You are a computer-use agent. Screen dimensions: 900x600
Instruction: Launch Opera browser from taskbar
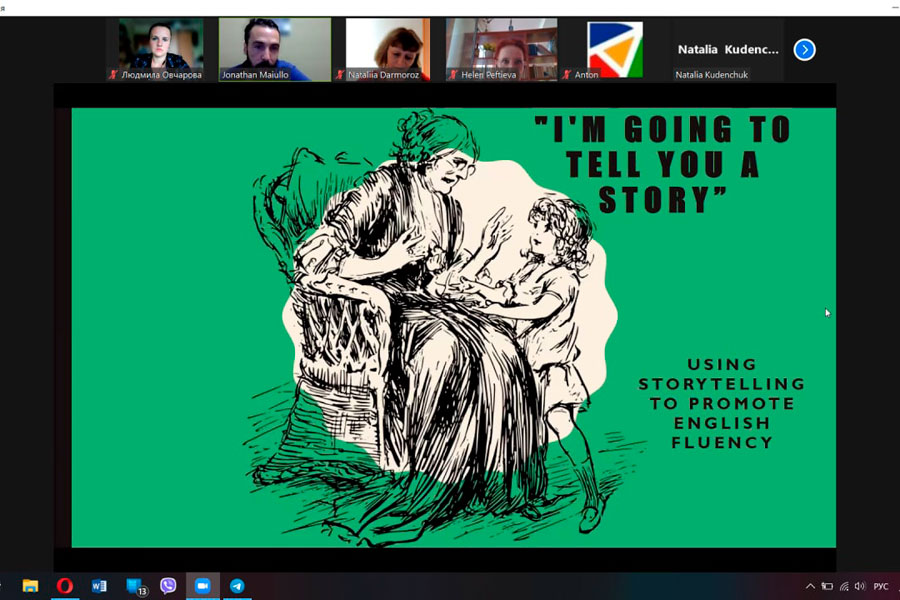click(x=64, y=586)
